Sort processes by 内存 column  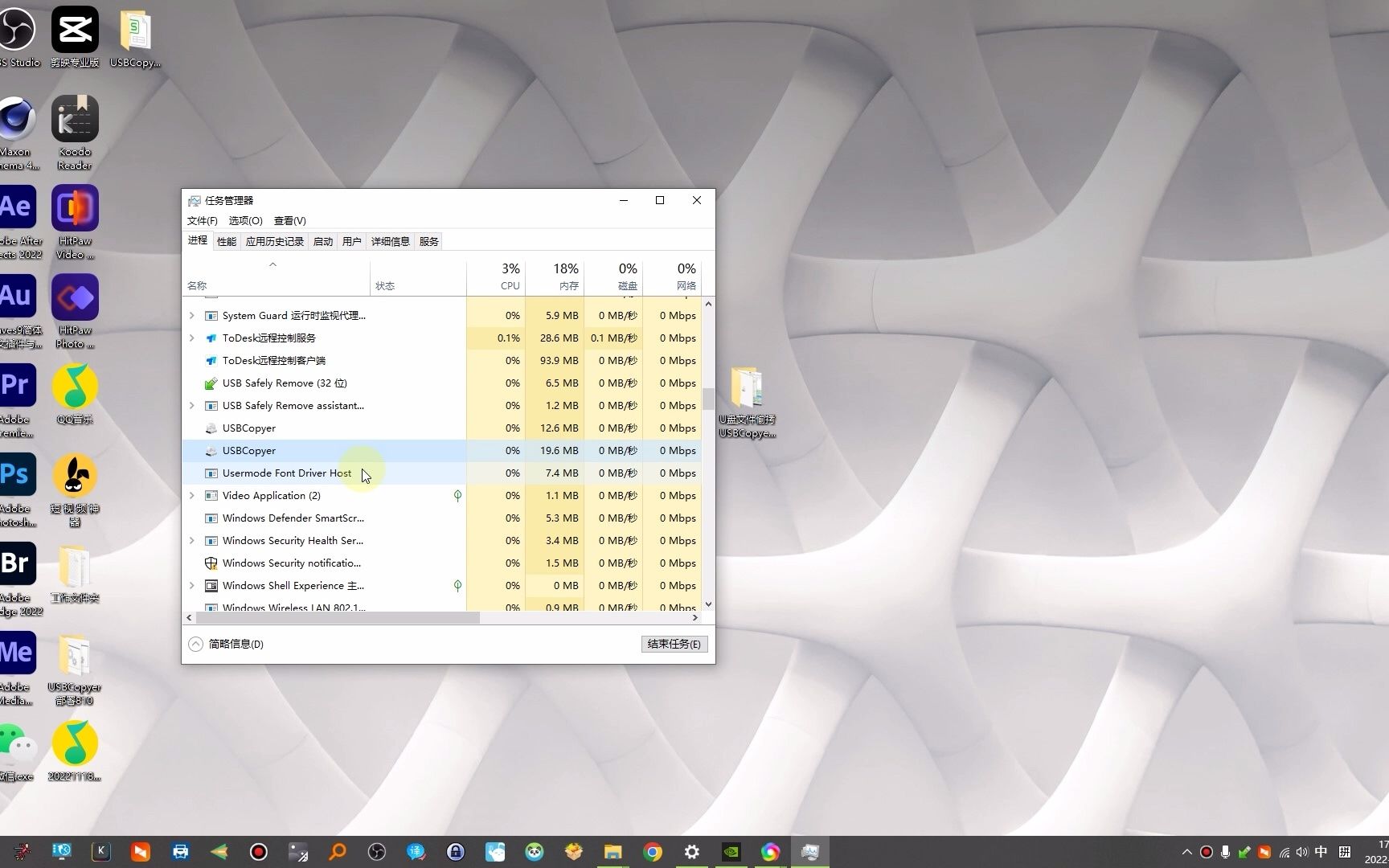click(555, 276)
